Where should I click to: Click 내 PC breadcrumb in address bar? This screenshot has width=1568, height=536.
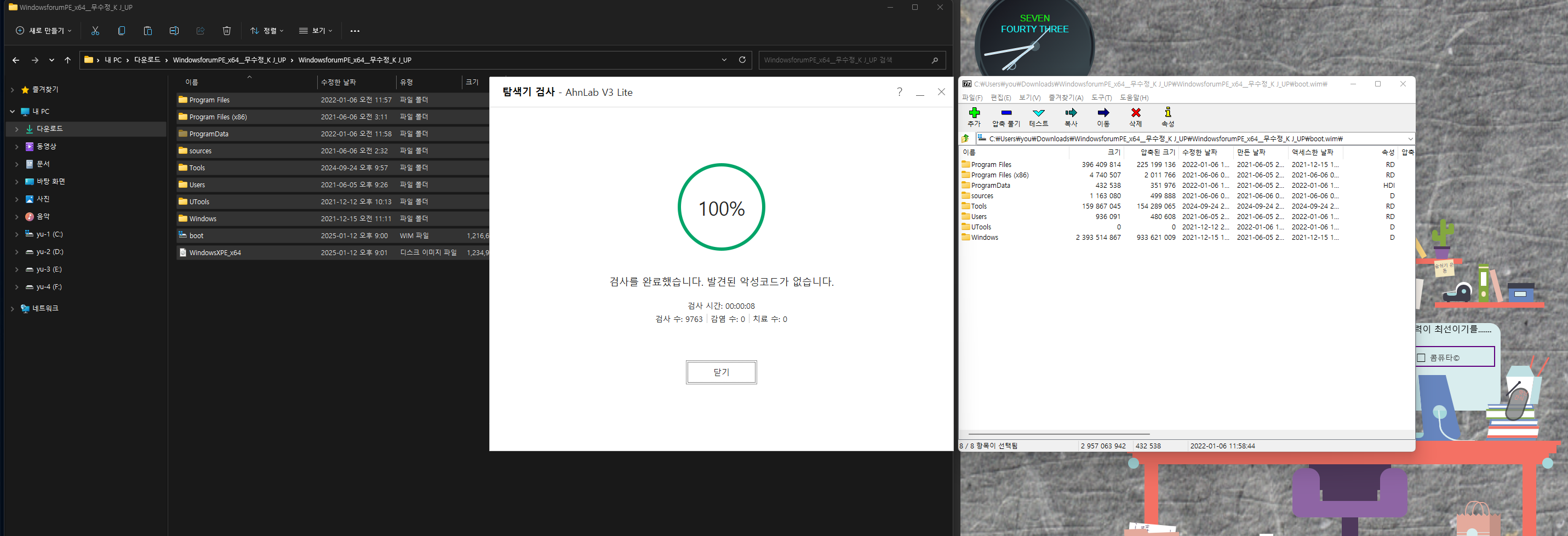tap(113, 60)
